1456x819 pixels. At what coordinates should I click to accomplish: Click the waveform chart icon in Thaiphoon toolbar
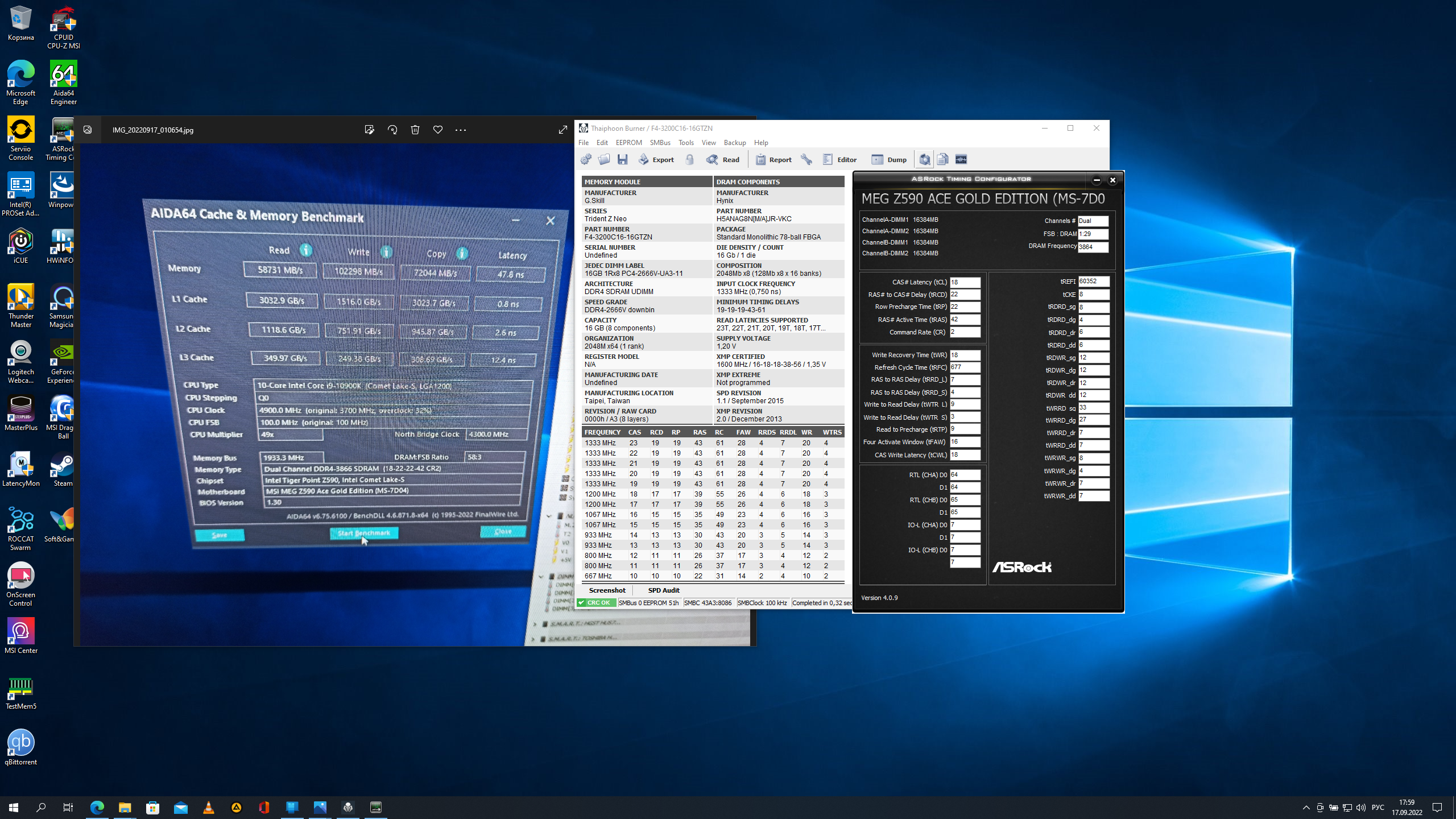point(961,160)
